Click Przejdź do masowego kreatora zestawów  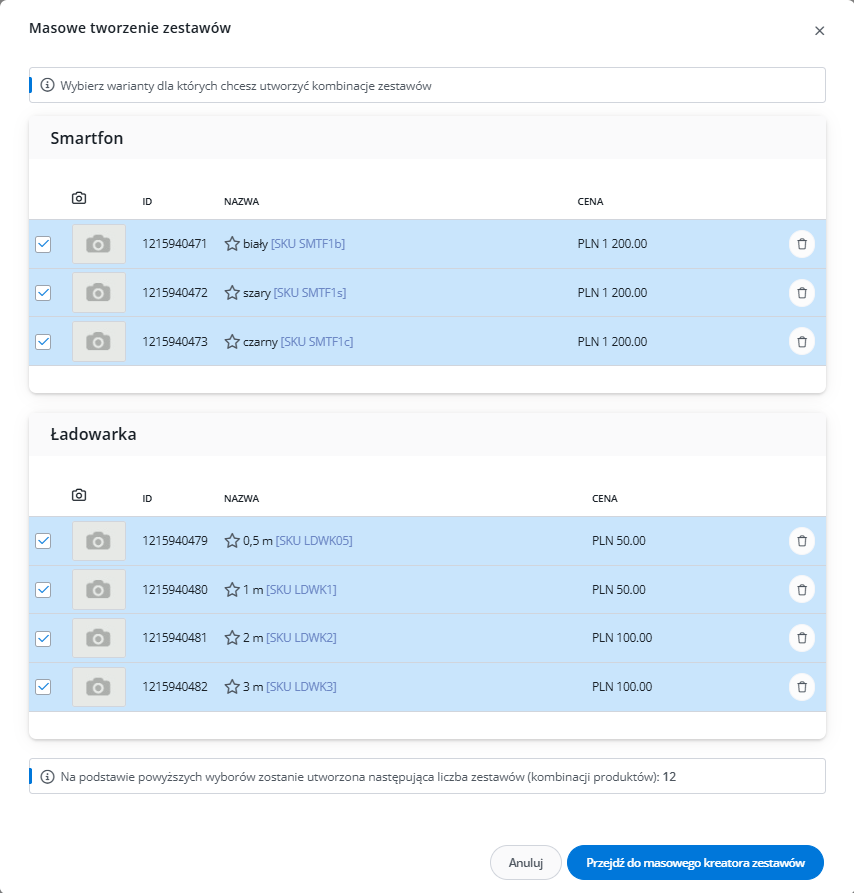point(695,862)
